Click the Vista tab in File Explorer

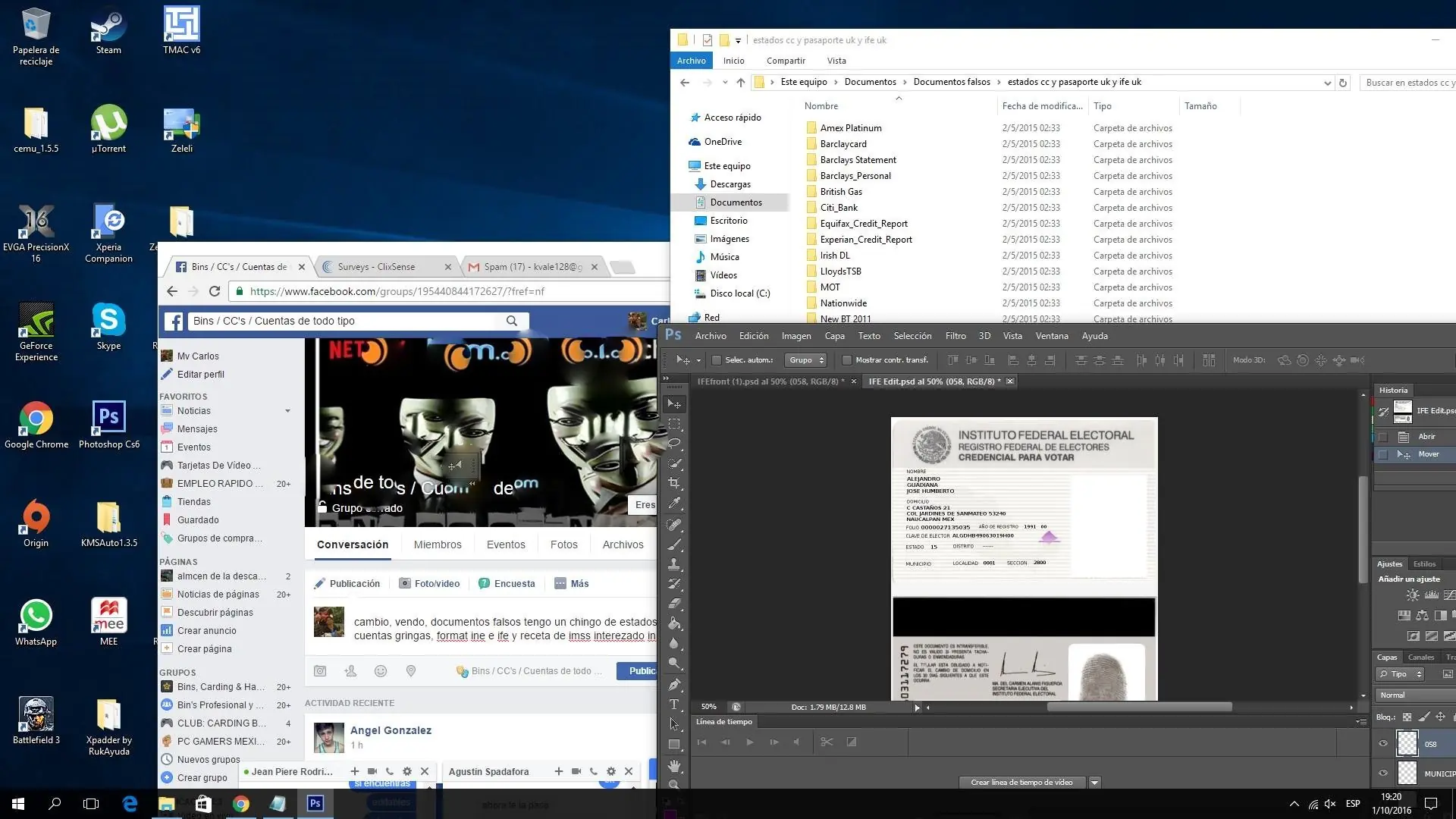(836, 61)
